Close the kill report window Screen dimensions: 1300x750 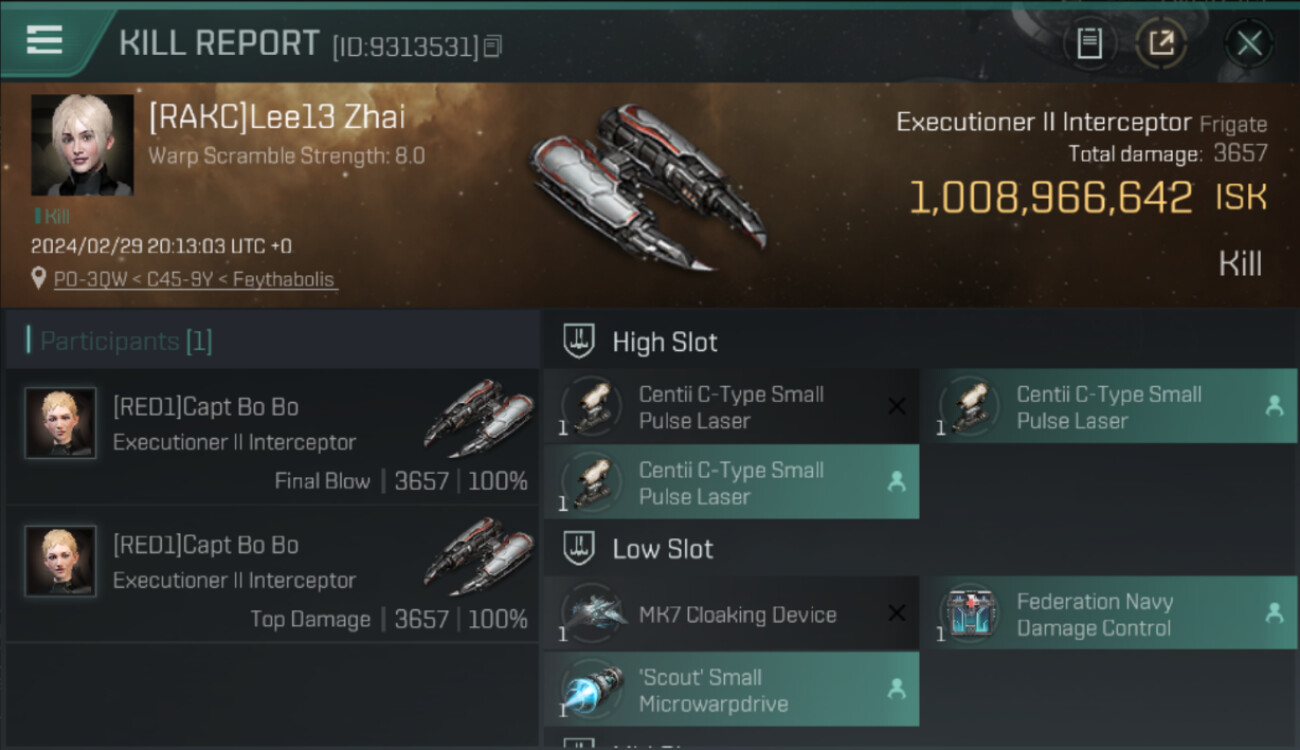click(1249, 43)
